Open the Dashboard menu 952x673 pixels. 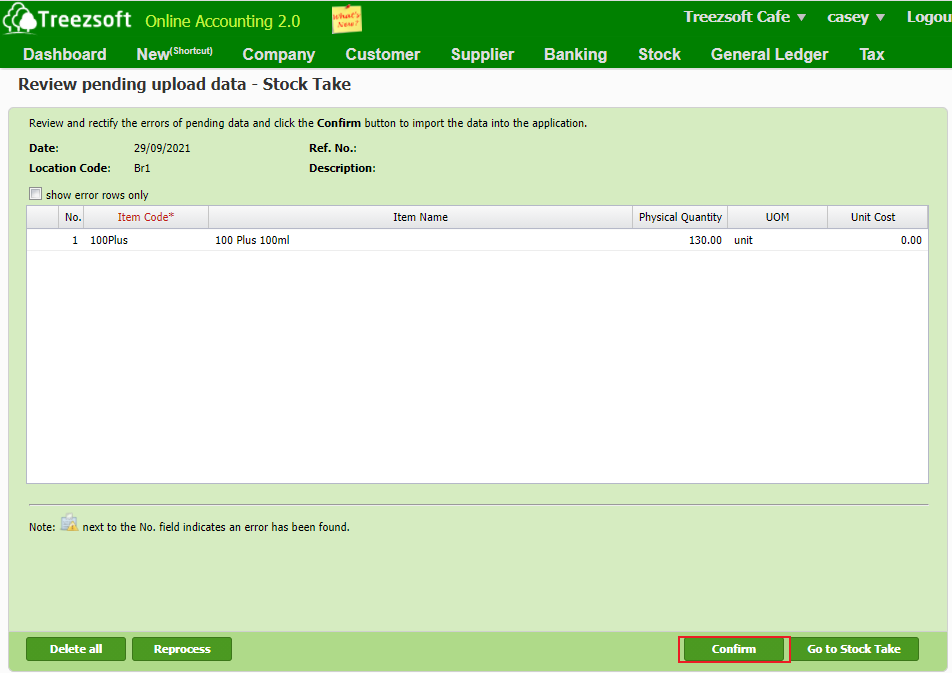coord(65,54)
